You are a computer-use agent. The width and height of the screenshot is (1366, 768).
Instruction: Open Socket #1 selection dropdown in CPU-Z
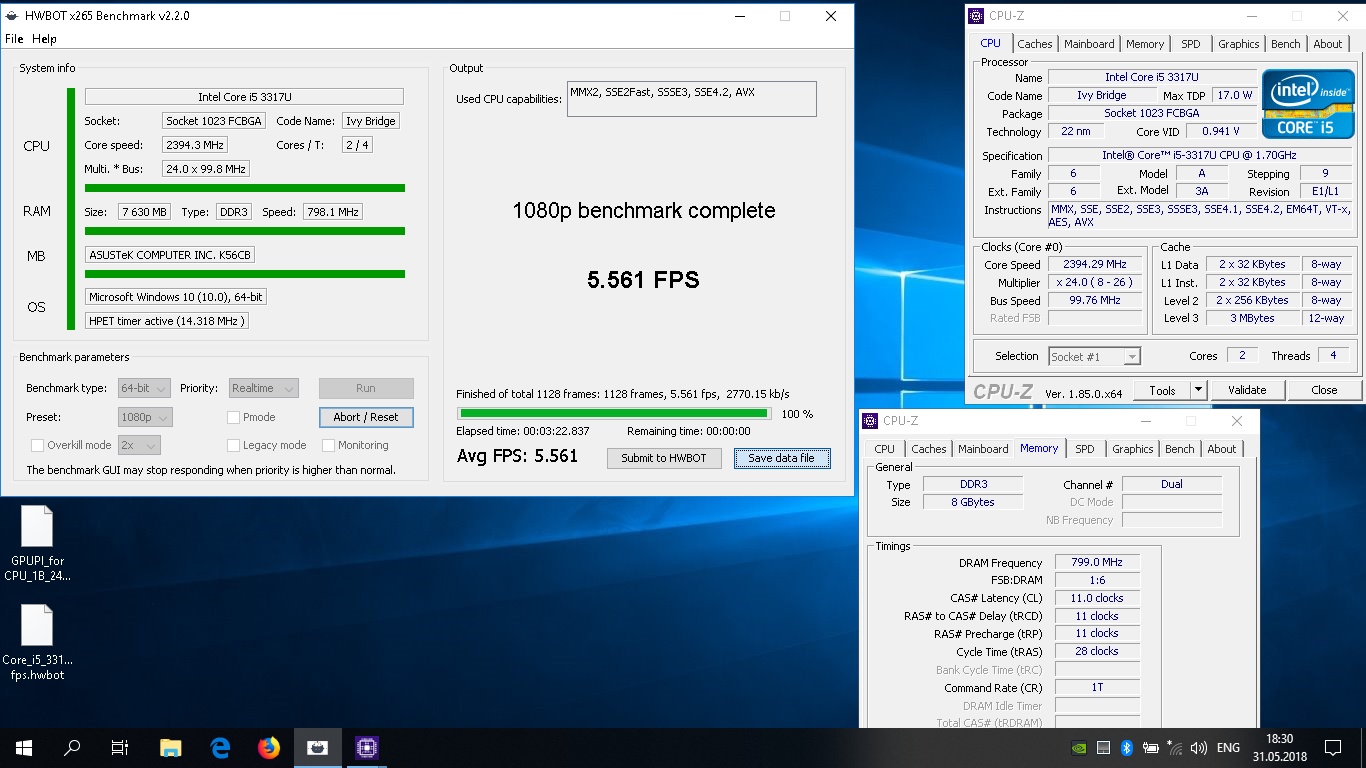point(1094,356)
